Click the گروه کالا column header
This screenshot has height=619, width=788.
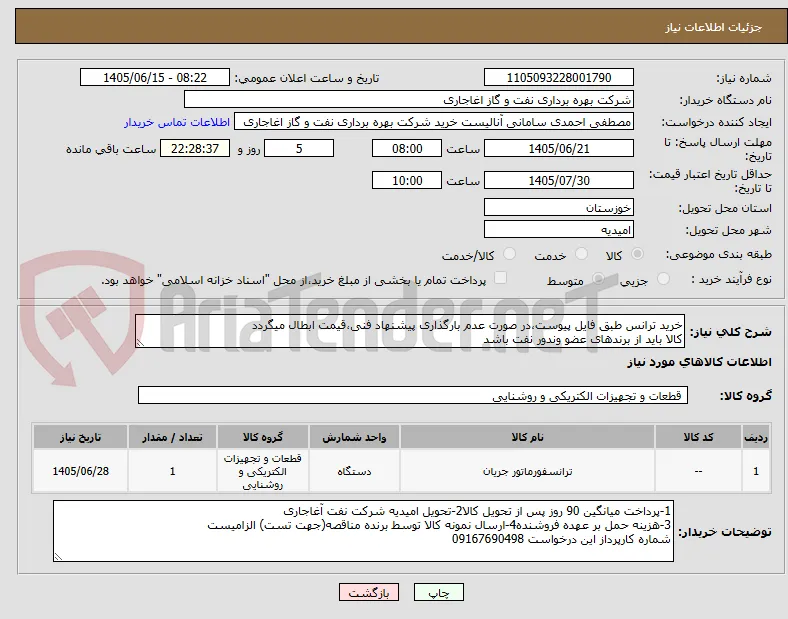(x=263, y=437)
